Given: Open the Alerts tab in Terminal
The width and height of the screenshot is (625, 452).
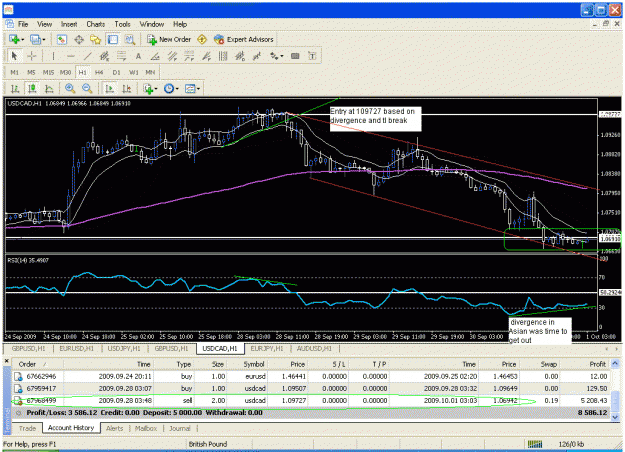Looking at the screenshot, I should pos(114,428).
